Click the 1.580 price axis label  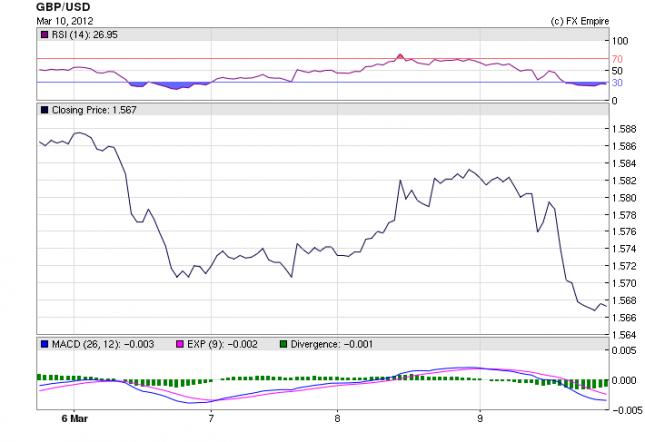[x=624, y=198]
